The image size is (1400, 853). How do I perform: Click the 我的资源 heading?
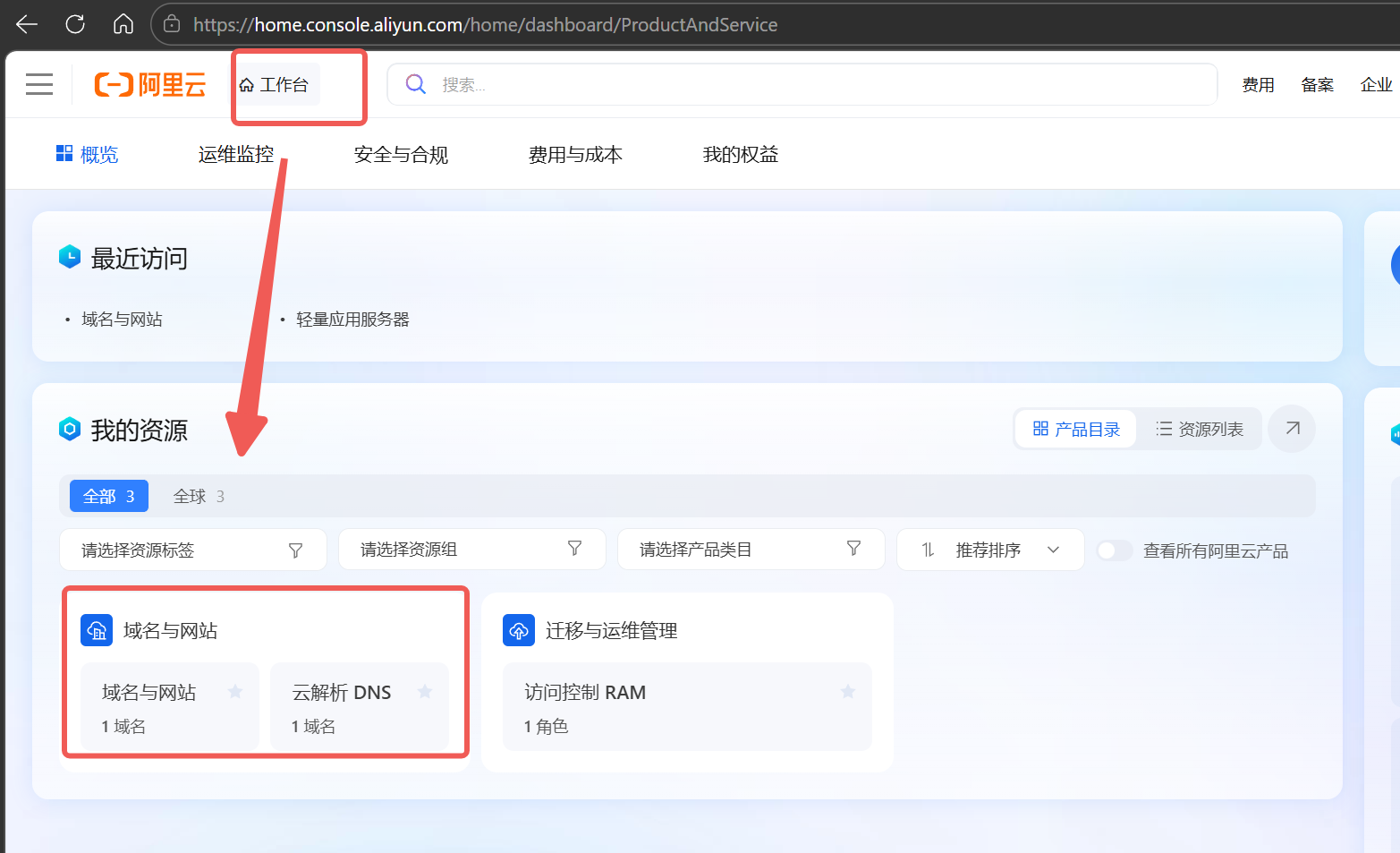[x=140, y=430]
